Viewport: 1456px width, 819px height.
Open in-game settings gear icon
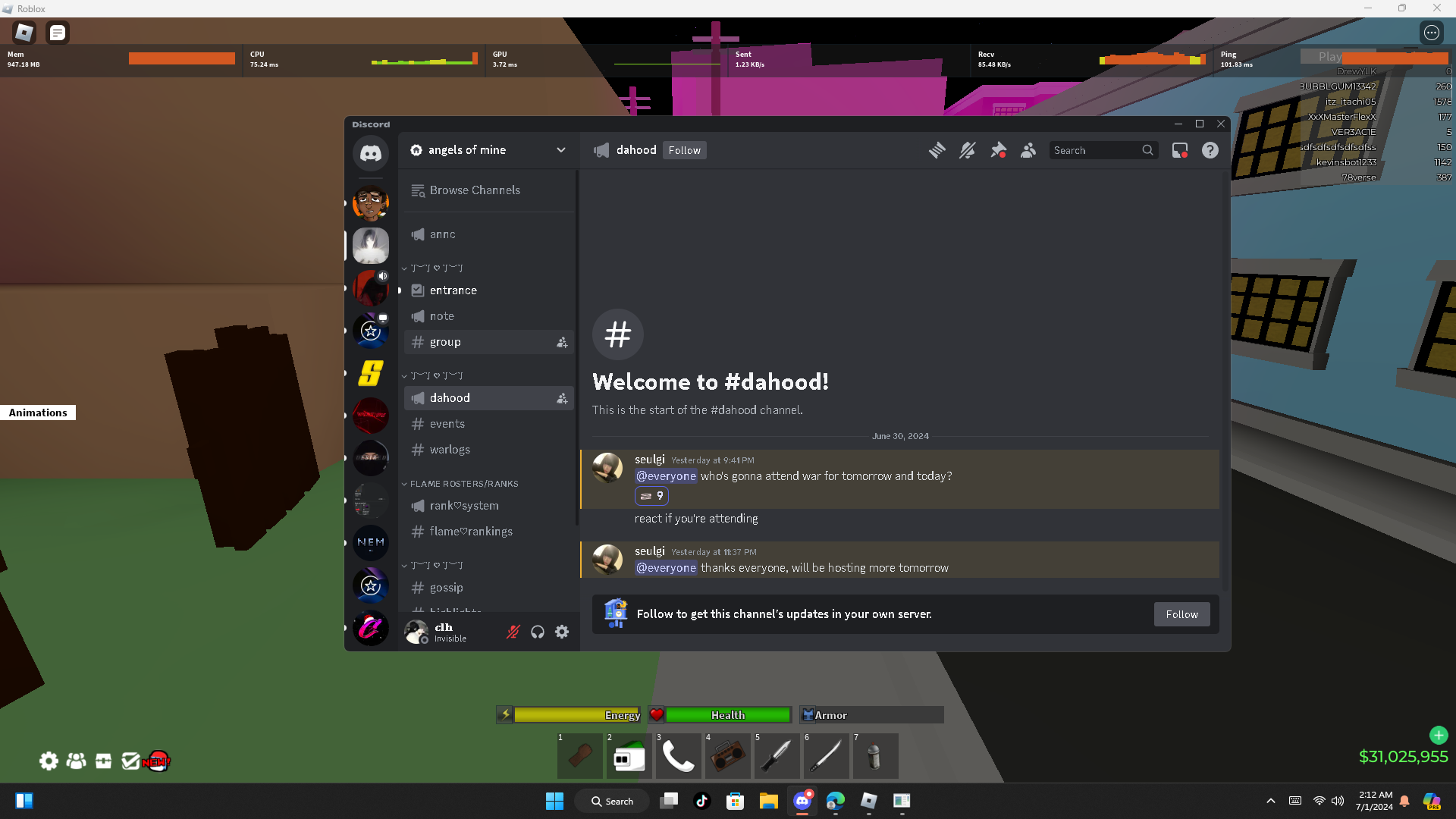click(49, 761)
